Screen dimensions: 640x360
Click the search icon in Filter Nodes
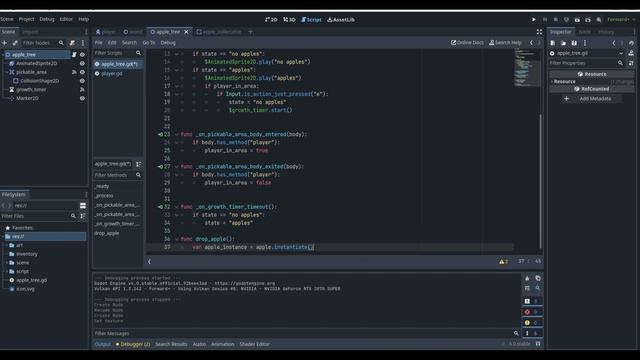(x=61, y=43)
